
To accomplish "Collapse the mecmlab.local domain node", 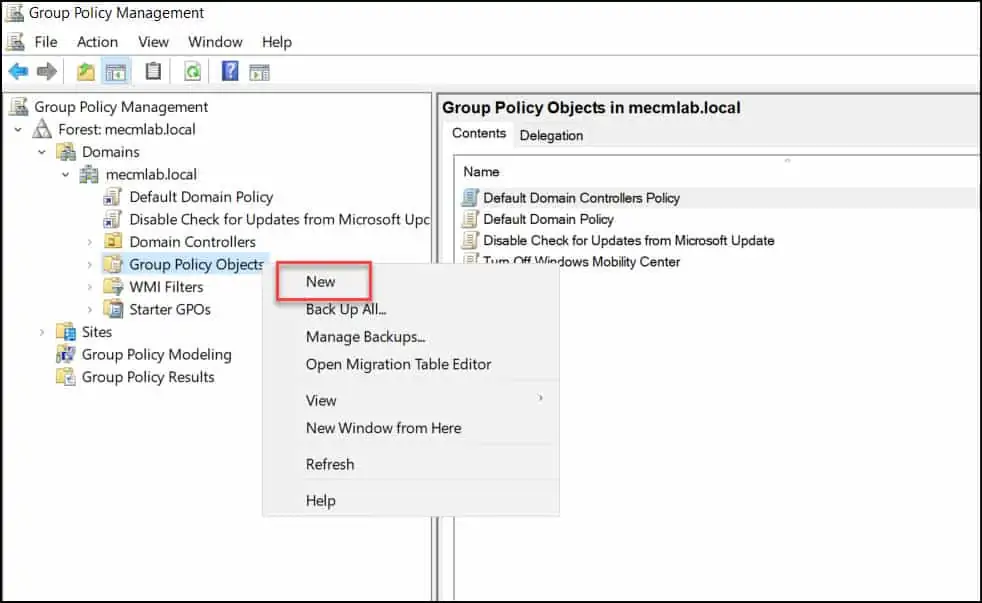I will coord(66,175).
